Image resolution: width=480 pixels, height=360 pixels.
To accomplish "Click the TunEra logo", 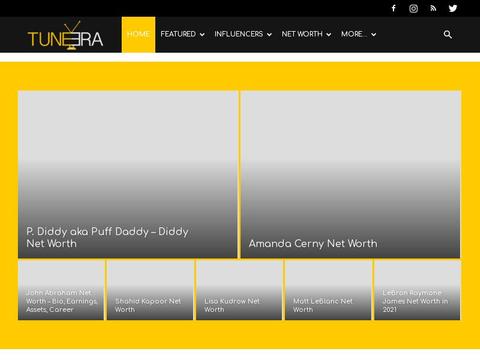I will 65,35.
